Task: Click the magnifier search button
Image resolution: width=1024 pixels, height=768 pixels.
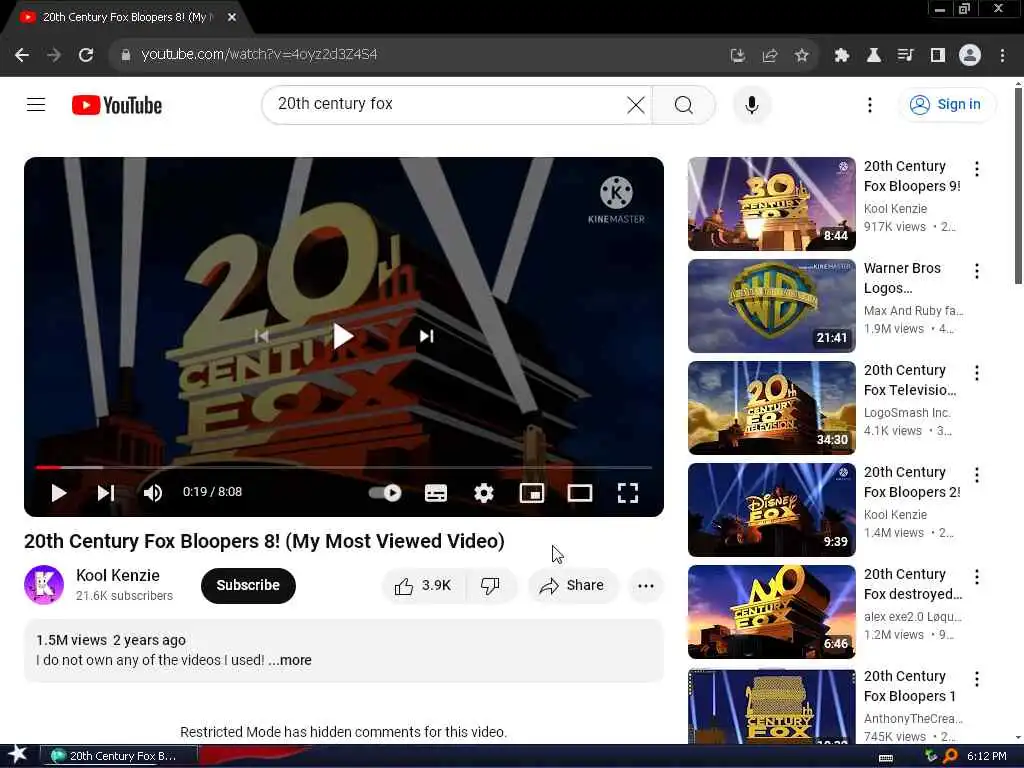Action: (684, 104)
